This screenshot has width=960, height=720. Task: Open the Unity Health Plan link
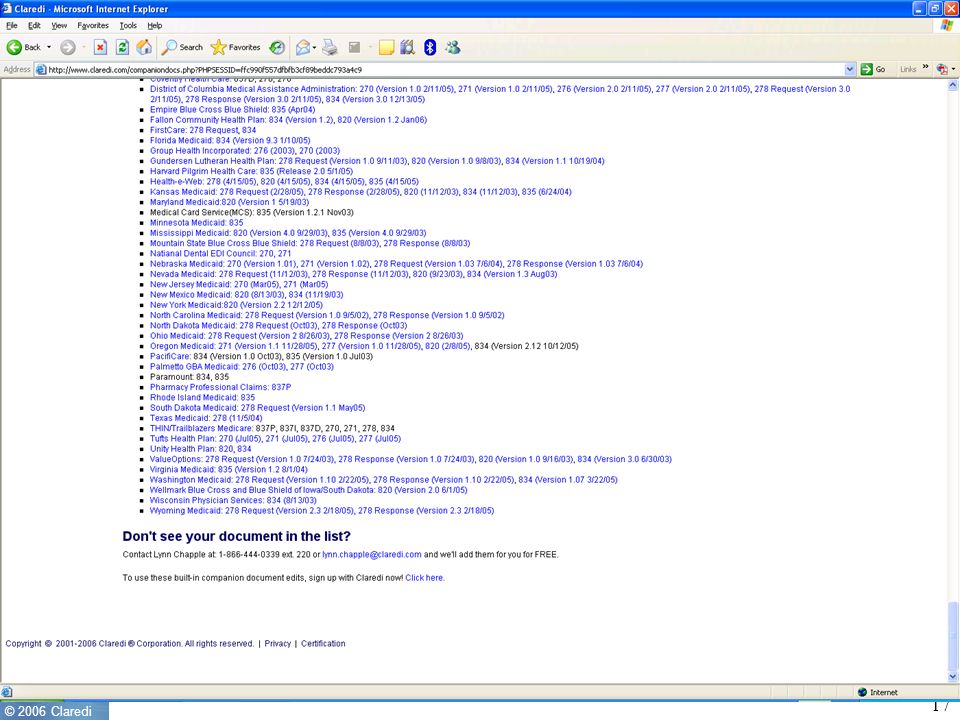click(201, 449)
